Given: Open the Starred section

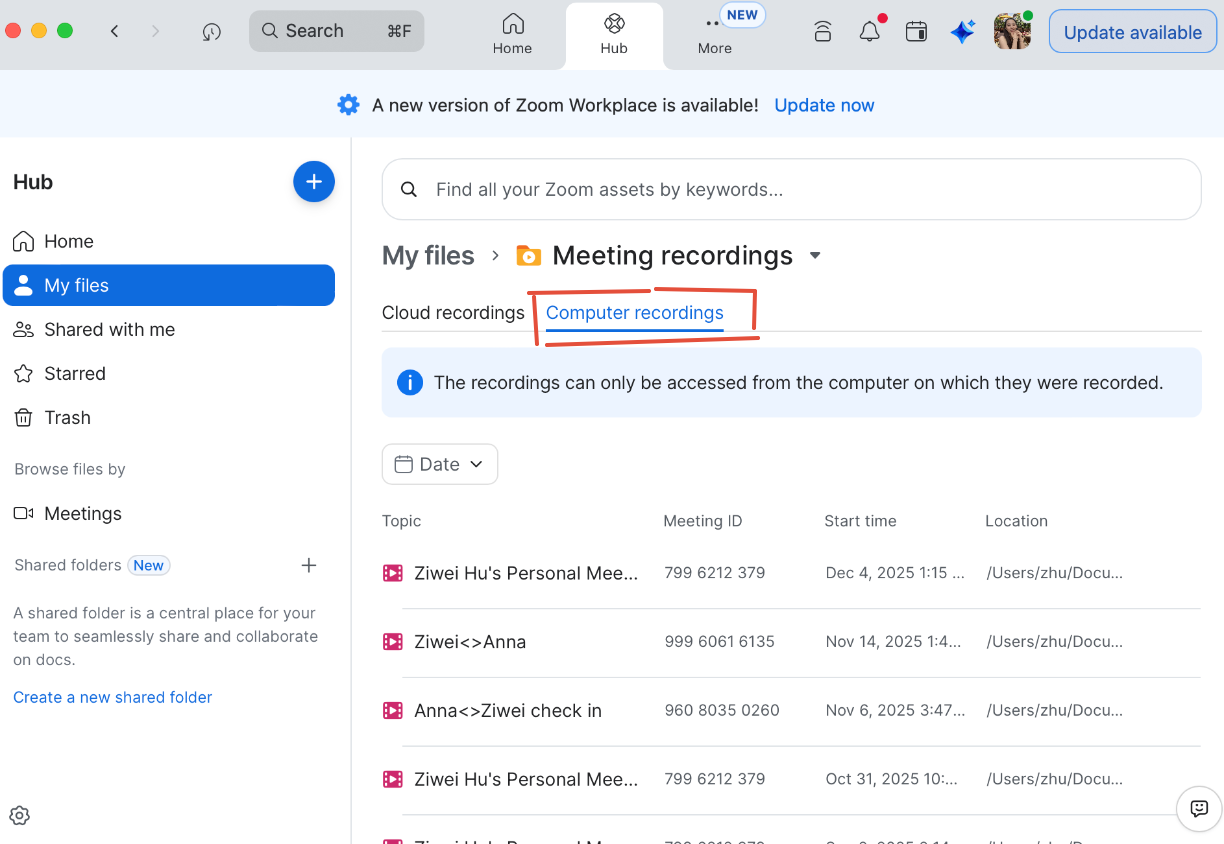Looking at the screenshot, I should click(x=168, y=373).
